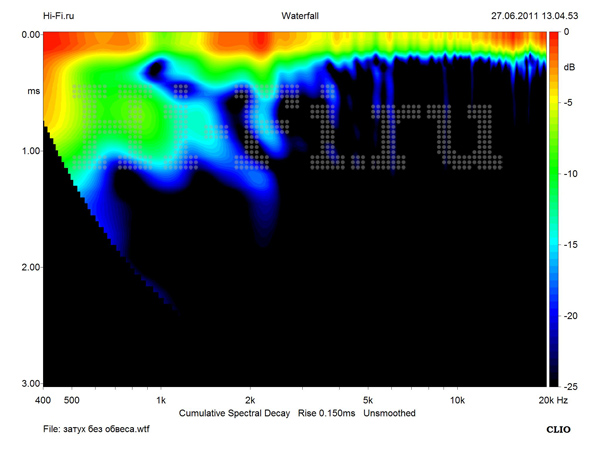
Task: Click the -25 mark on the dB scale
Action: [568, 386]
